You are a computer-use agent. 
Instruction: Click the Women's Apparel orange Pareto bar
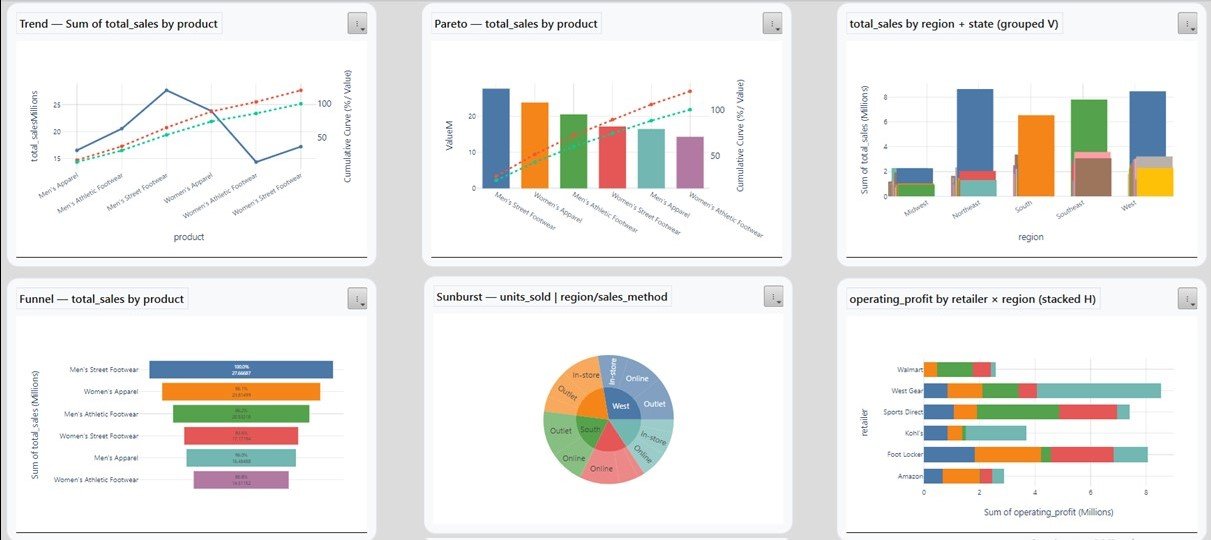tap(534, 144)
